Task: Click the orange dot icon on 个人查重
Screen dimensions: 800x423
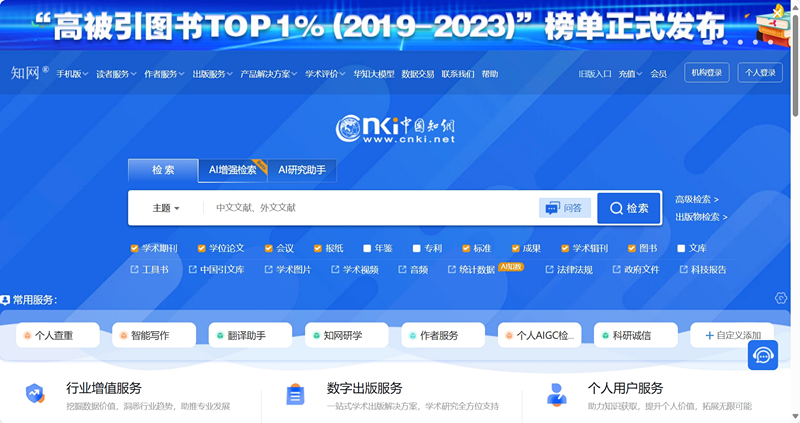Action: click(28, 335)
